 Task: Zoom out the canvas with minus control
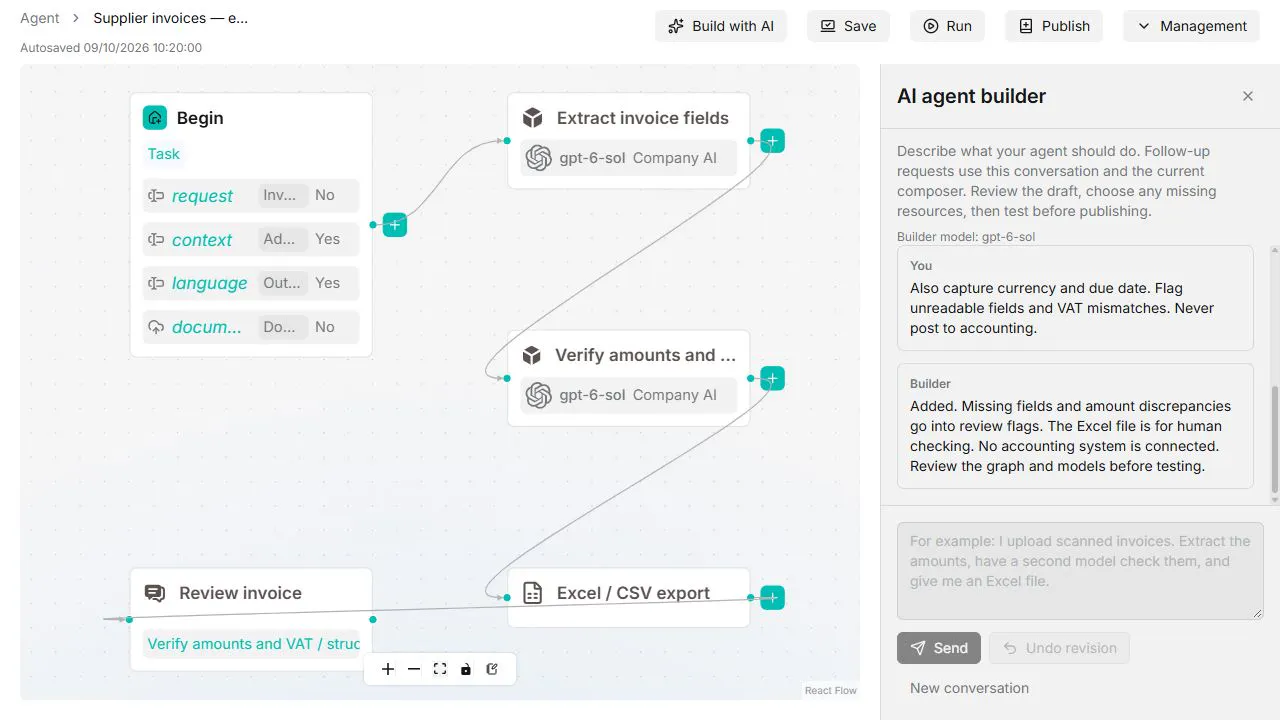414,669
